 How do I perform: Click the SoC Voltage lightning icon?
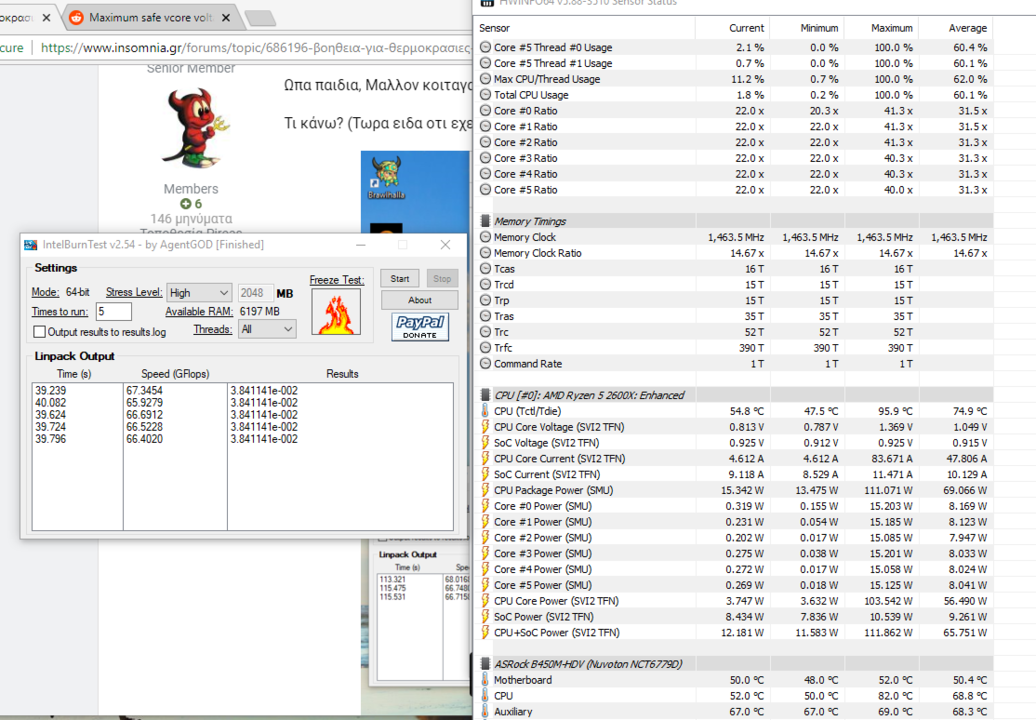point(486,443)
